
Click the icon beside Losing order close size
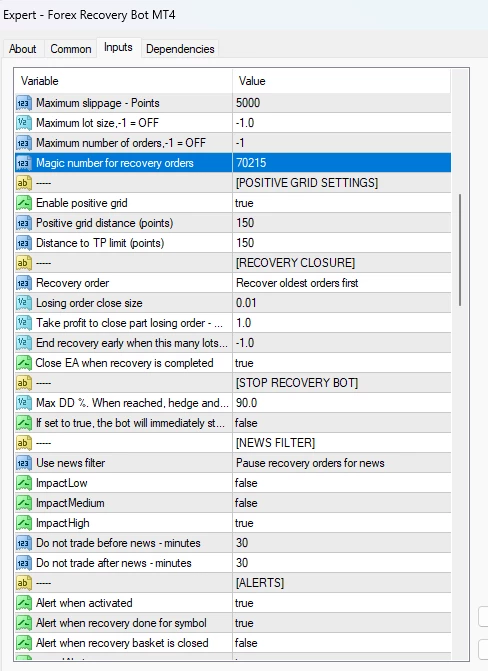tap(24, 303)
